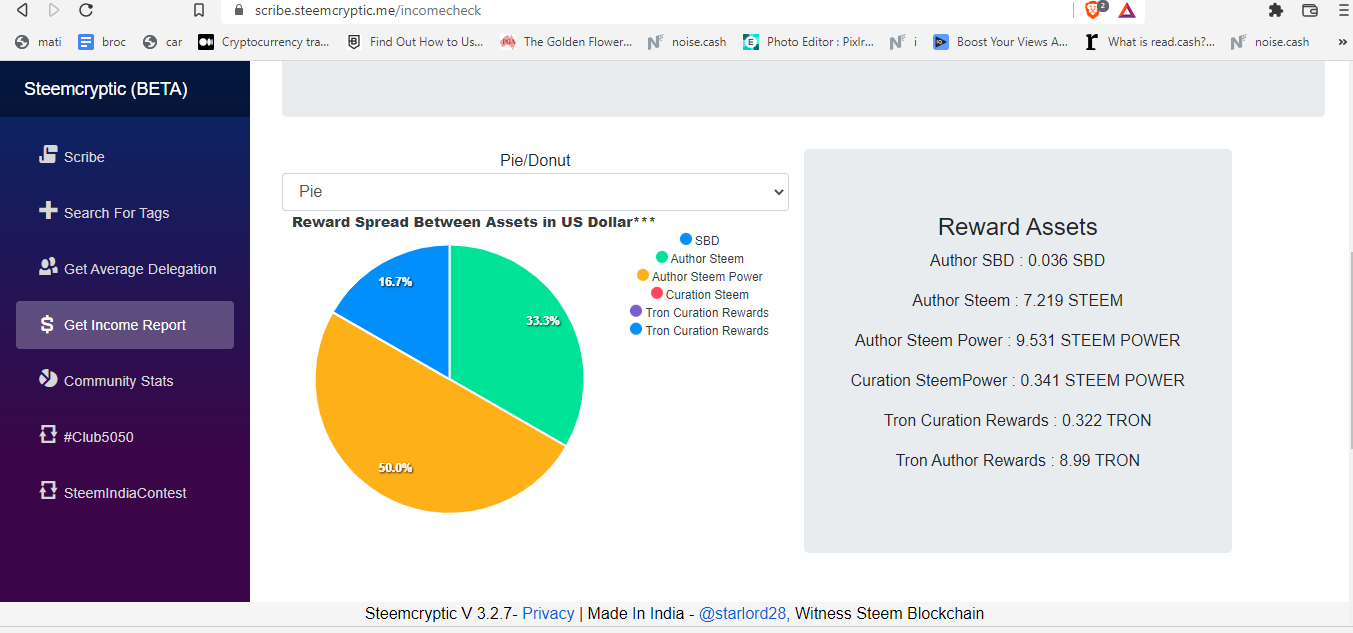Screen dimensions: 1353x633
Task: Reload the page with refresh icon
Action: [x=86, y=10]
